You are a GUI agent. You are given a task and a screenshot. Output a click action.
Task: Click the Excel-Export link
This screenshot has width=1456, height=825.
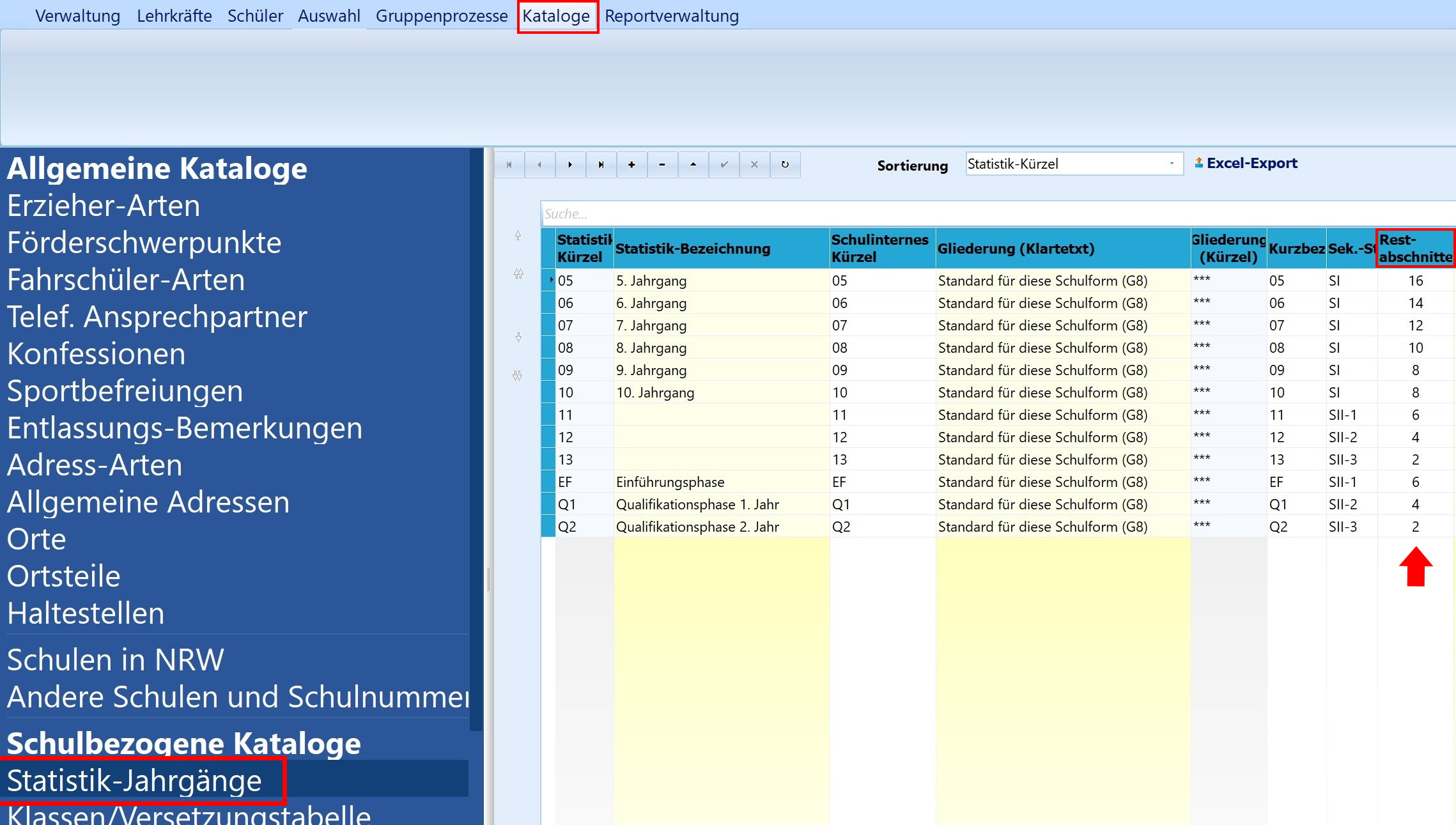click(1246, 164)
